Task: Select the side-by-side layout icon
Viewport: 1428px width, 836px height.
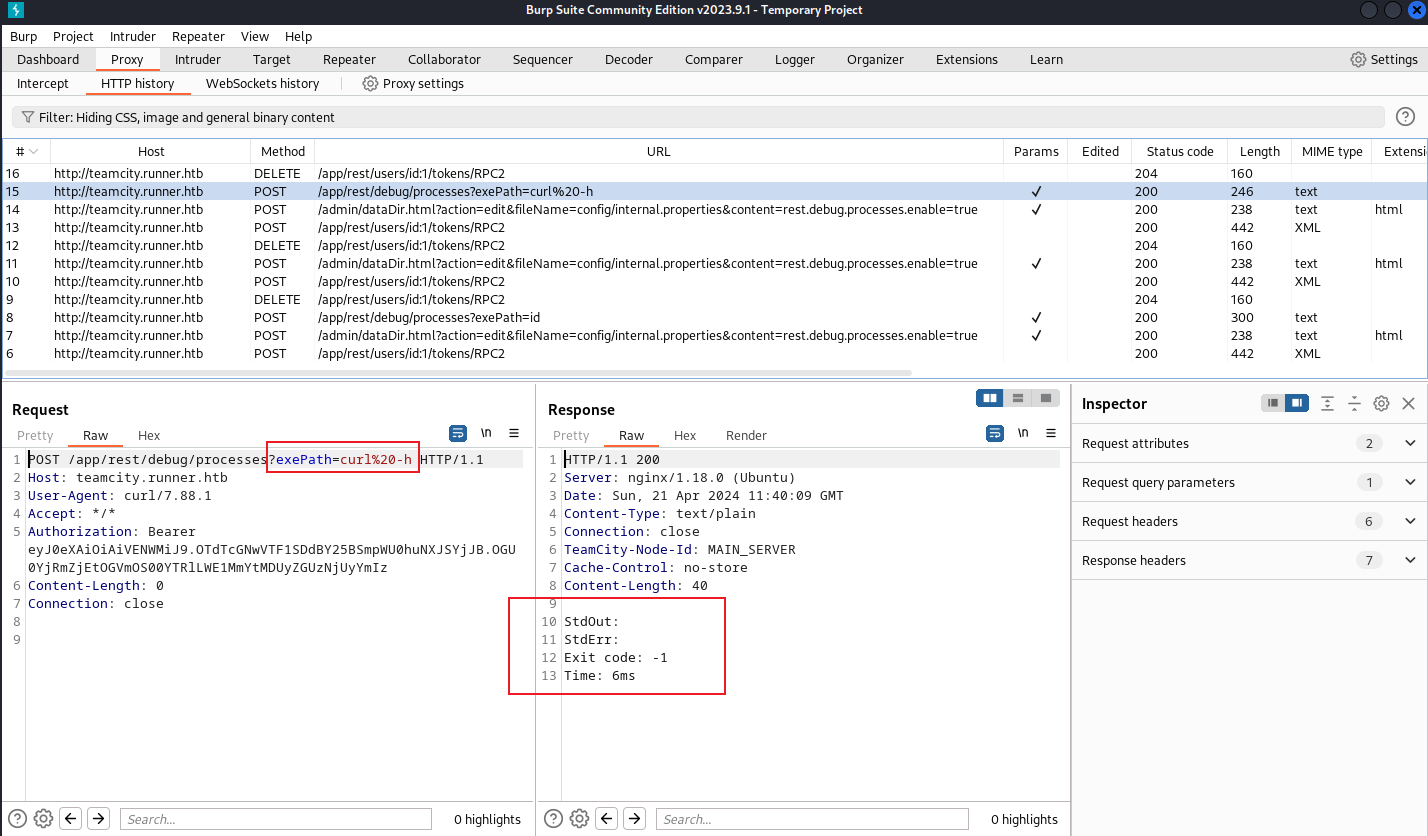Action: [x=990, y=398]
